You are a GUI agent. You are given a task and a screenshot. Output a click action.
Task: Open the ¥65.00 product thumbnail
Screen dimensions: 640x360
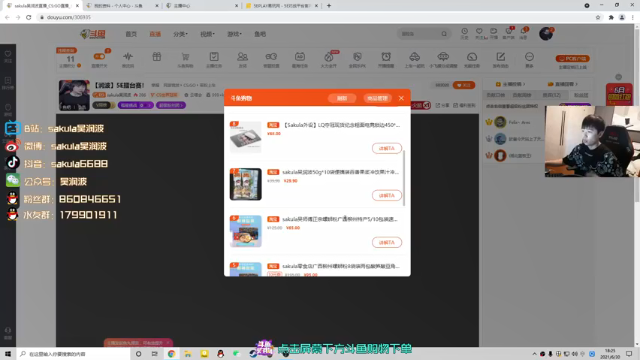pos(245,231)
